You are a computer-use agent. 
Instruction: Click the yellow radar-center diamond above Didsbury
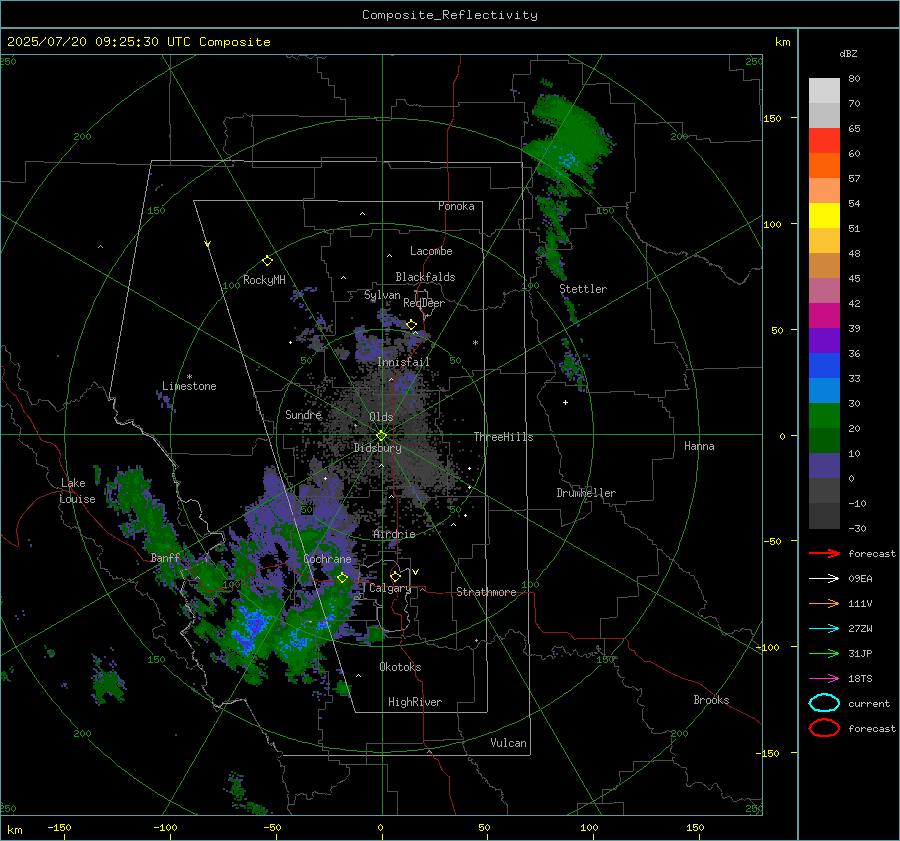point(381,436)
